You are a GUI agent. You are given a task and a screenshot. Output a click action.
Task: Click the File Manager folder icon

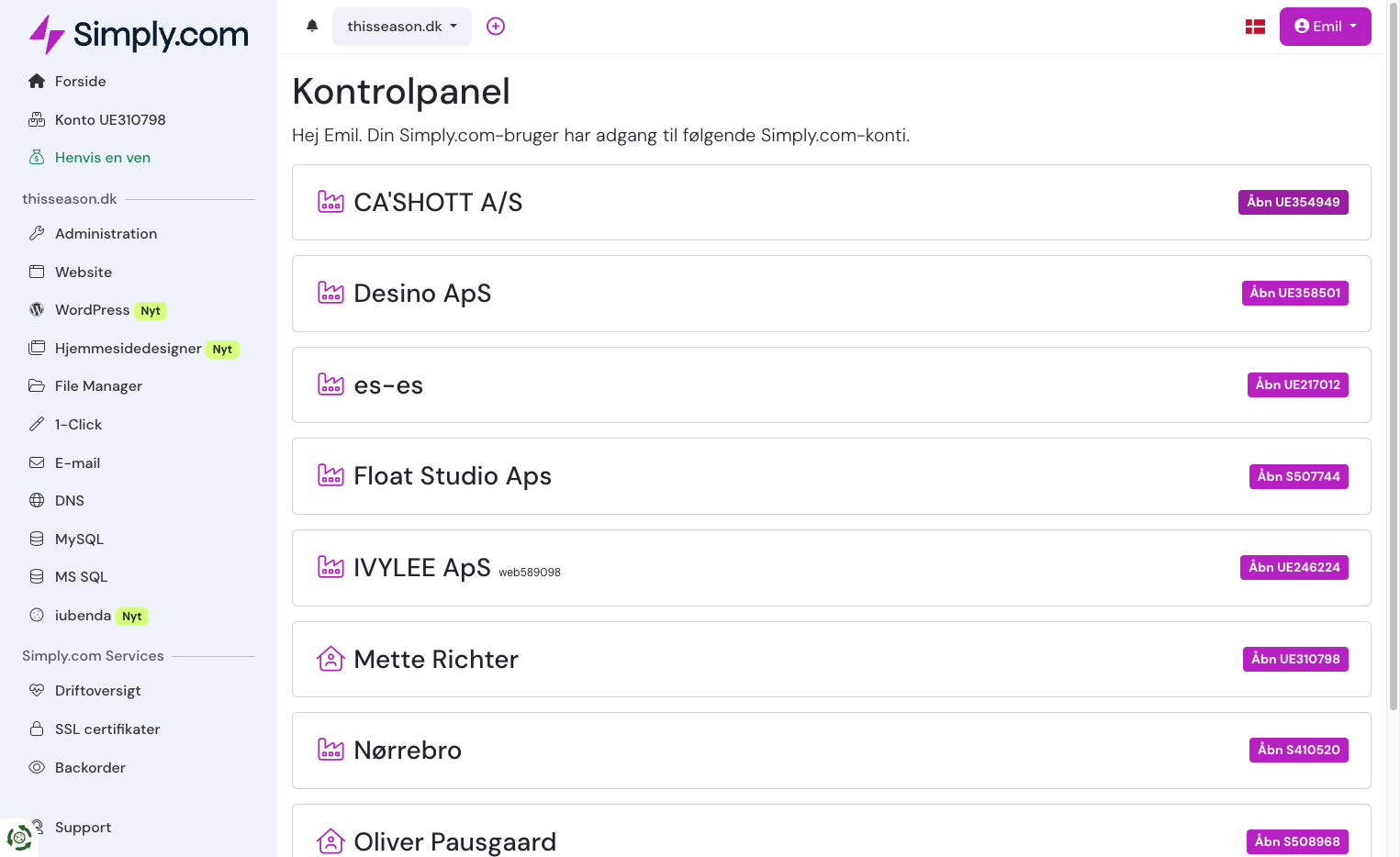[x=37, y=386]
